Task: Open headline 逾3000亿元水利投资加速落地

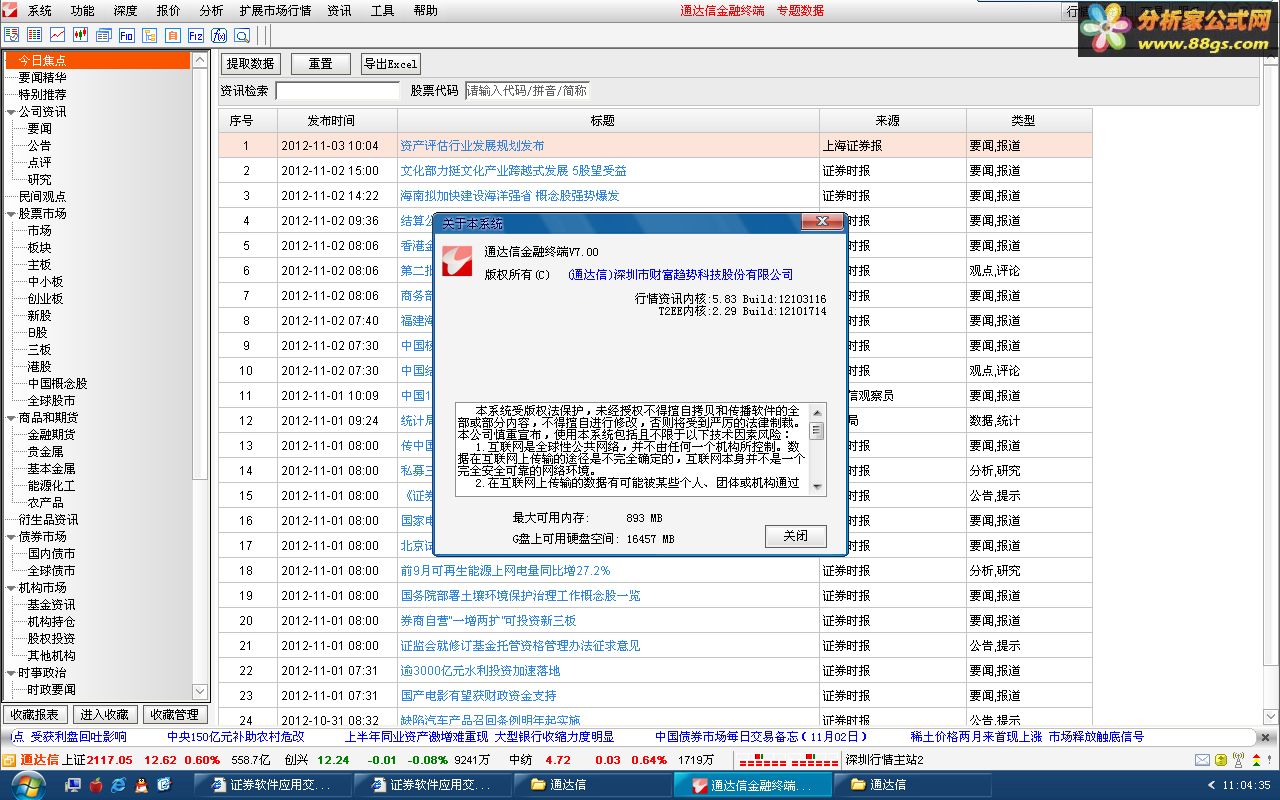Action: [x=480, y=671]
